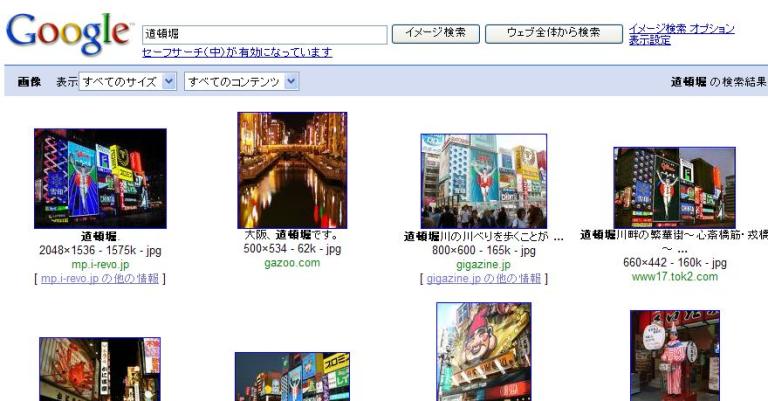Open the giant crab sign thumbnail

pos(100,369)
